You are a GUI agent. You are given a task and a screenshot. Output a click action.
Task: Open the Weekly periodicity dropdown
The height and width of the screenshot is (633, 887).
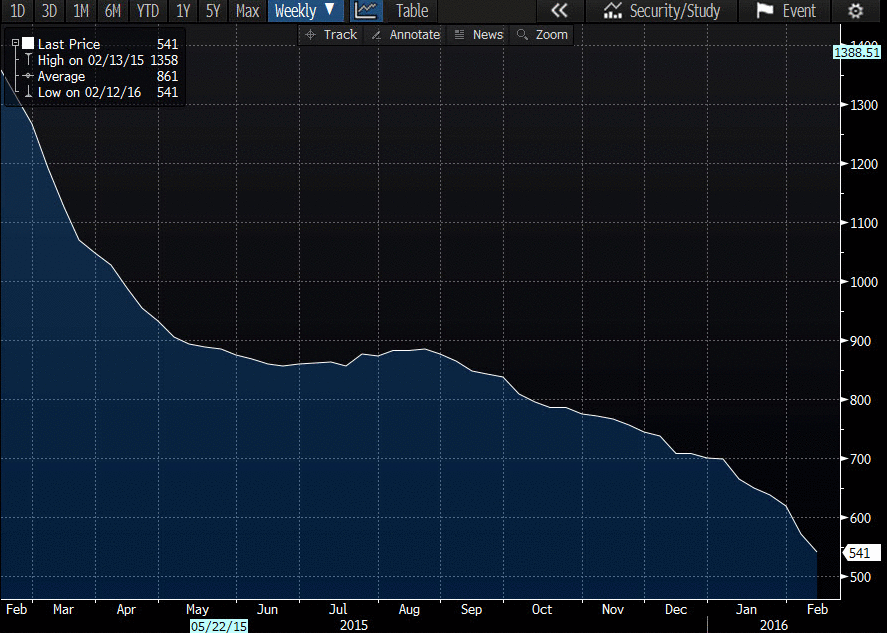pyautogui.click(x=308, y=11)
